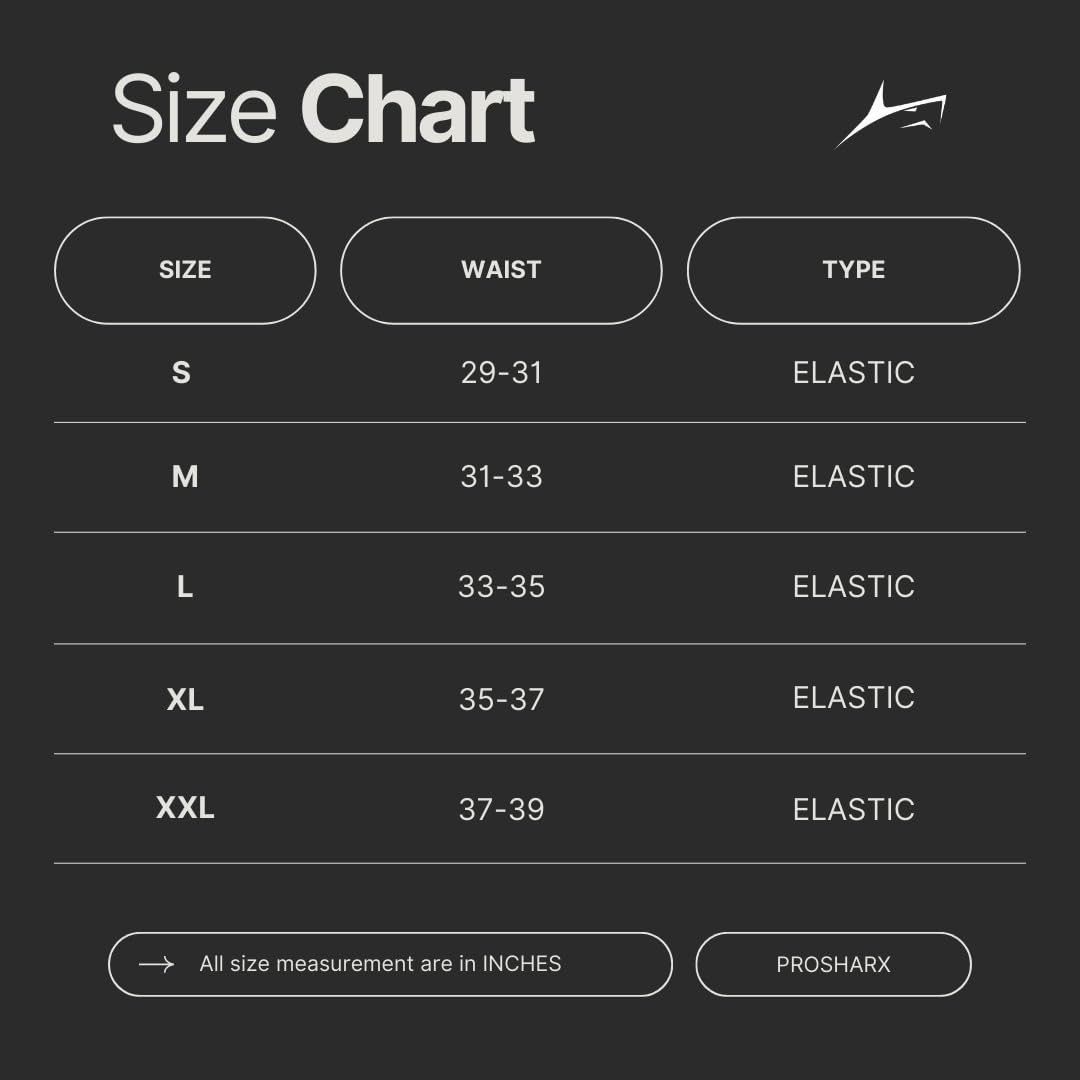
Task: Click the PROSHARX brand button
Action: (x=833, y=964)
